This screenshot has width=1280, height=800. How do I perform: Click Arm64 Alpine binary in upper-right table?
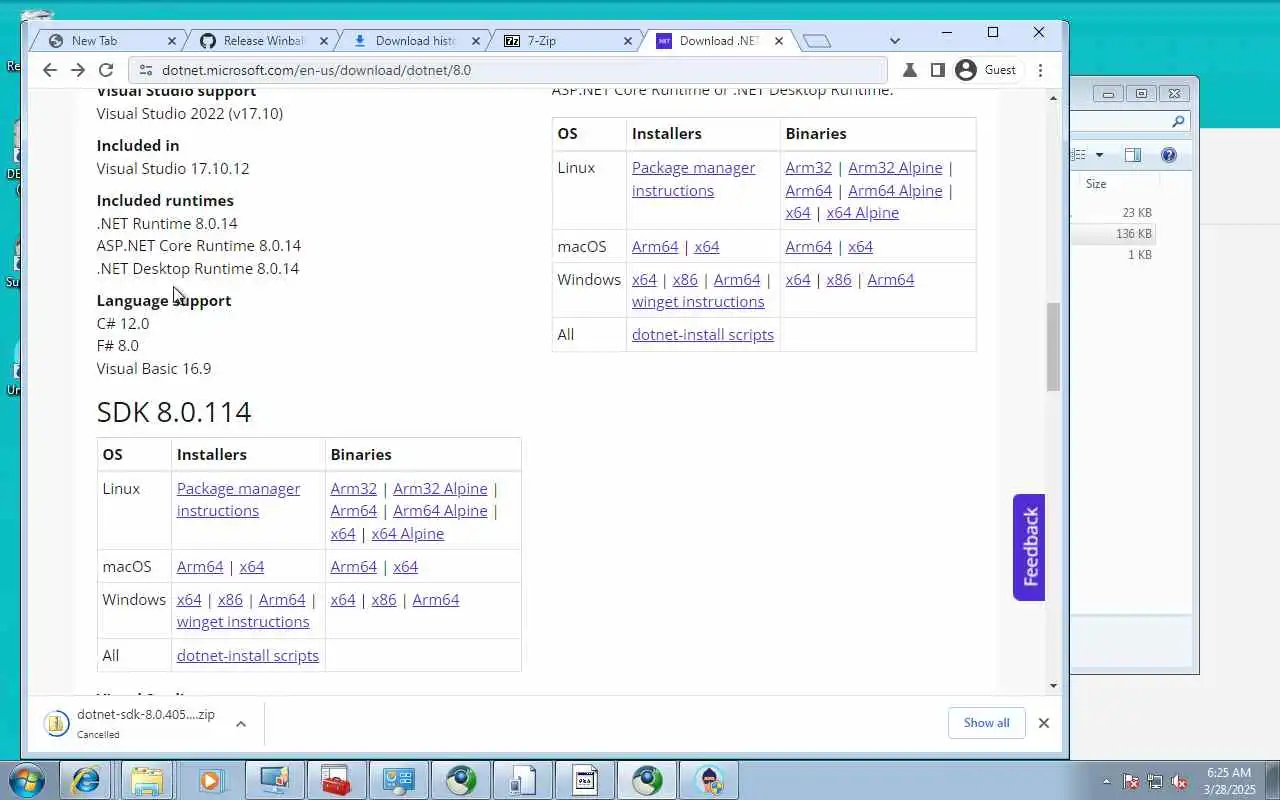(895, 190)
